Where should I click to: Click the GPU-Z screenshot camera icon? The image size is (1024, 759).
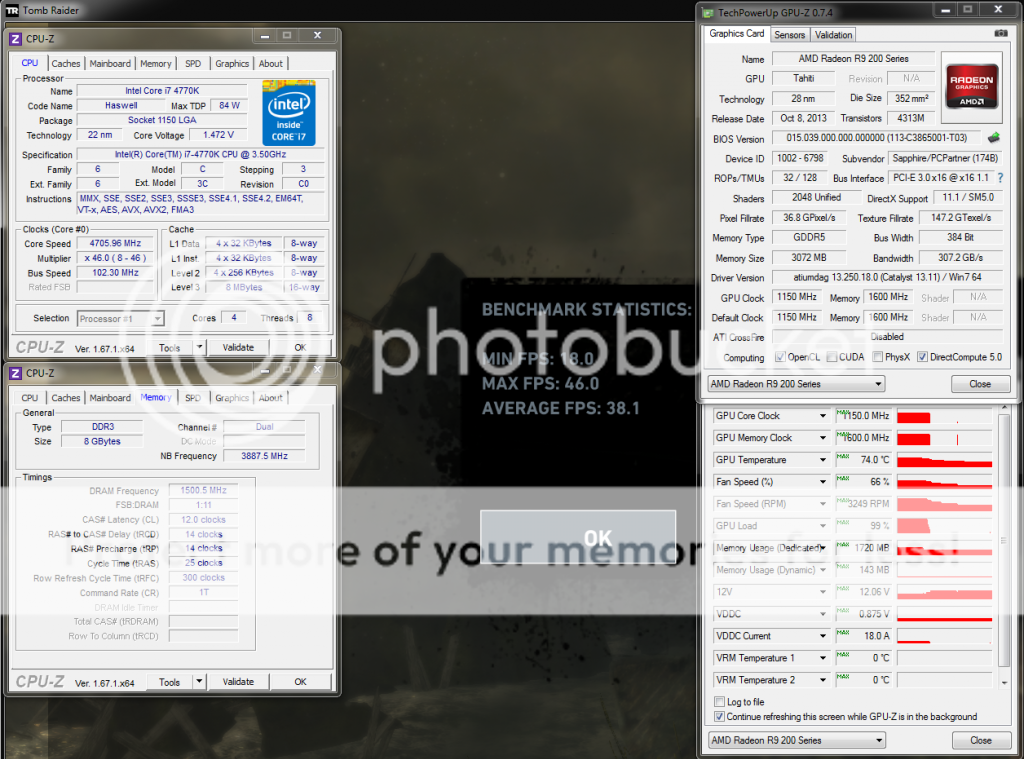[1000, 34]
